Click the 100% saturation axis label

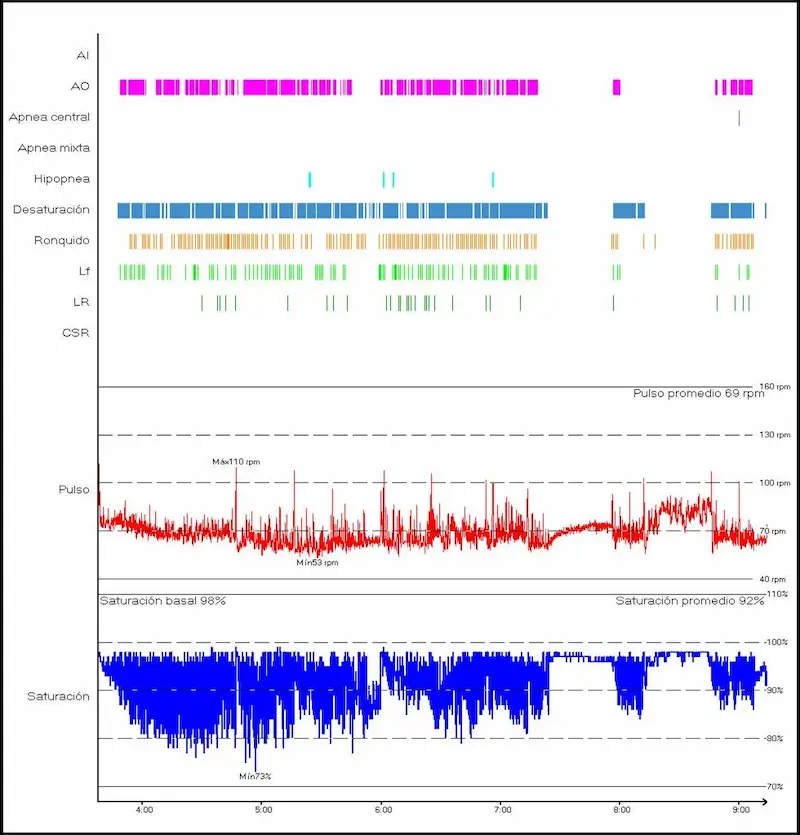(x=776, y=643)
